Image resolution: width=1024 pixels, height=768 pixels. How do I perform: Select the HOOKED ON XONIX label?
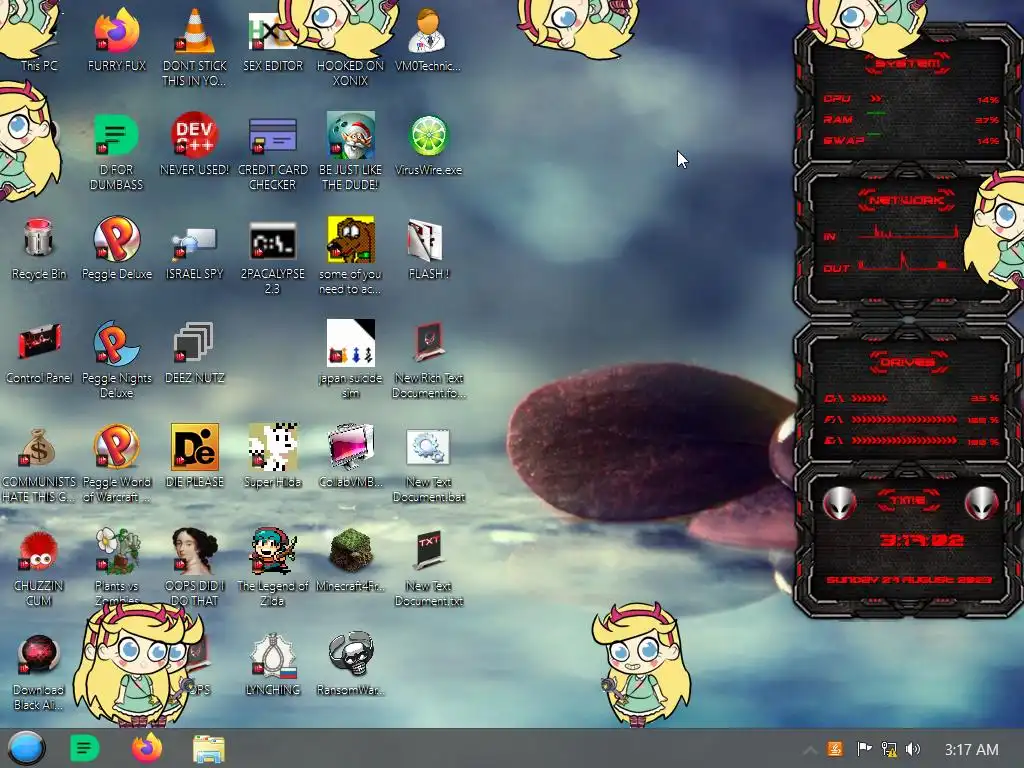[x=351, y=73]
